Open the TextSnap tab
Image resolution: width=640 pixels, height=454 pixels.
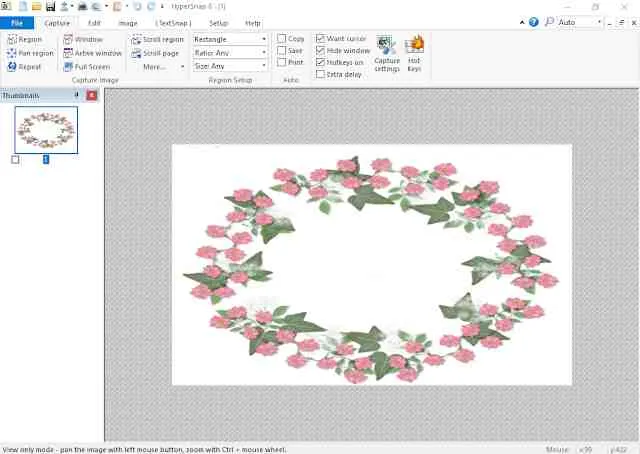click(172, 22)
